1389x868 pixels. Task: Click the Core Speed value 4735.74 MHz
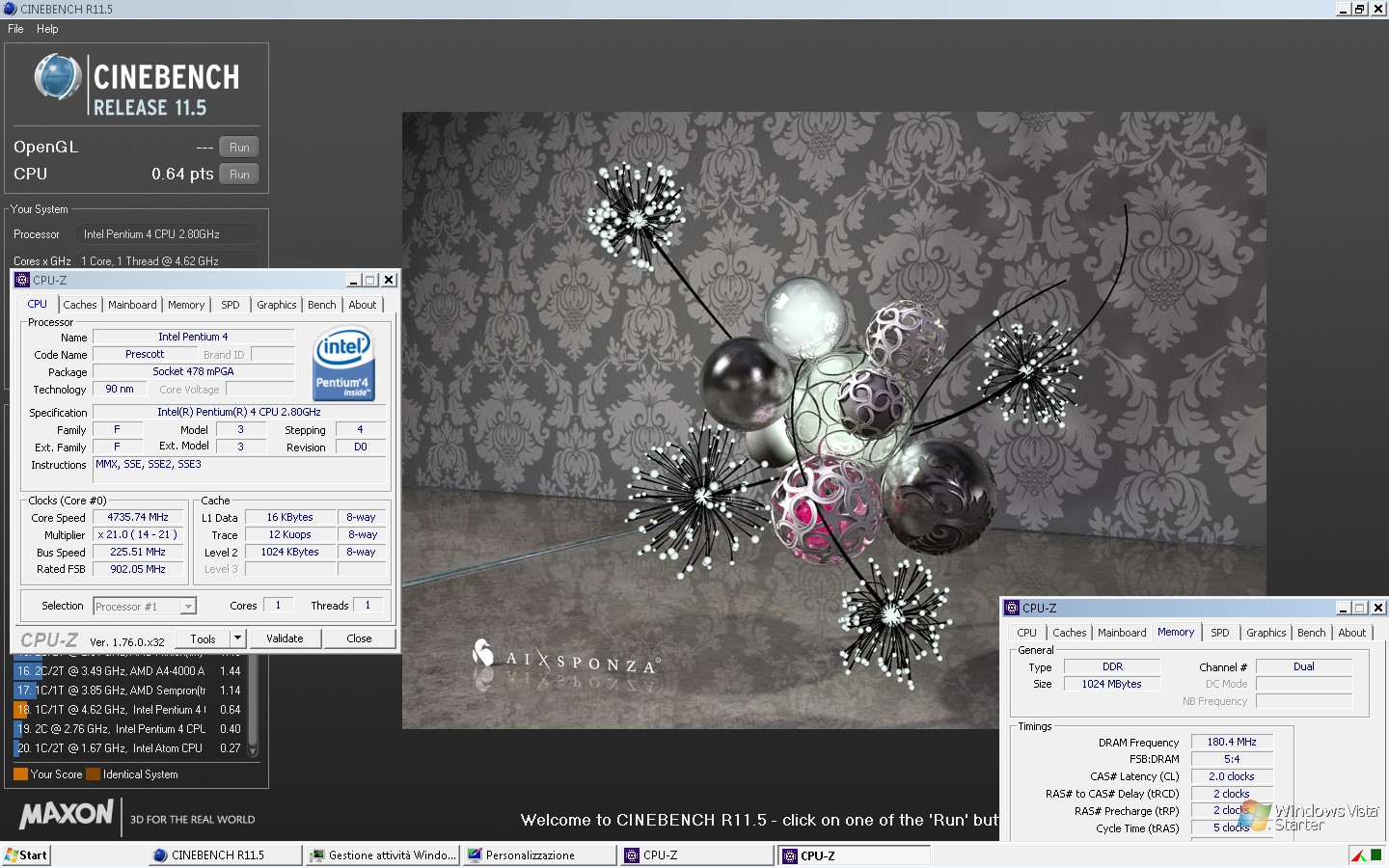pyautogui.click(x=138, y=518)
